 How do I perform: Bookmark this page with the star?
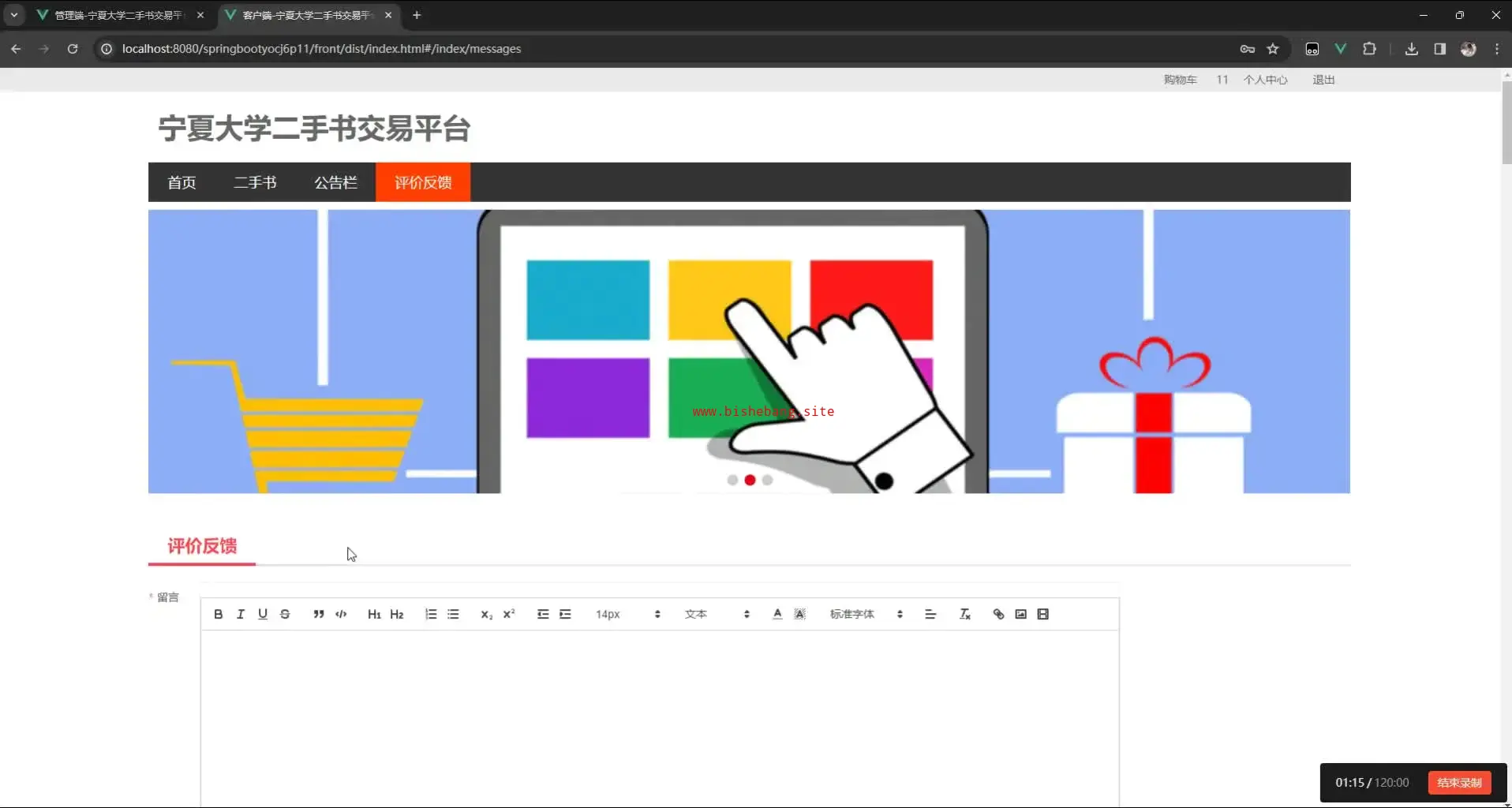[1273, 49]
